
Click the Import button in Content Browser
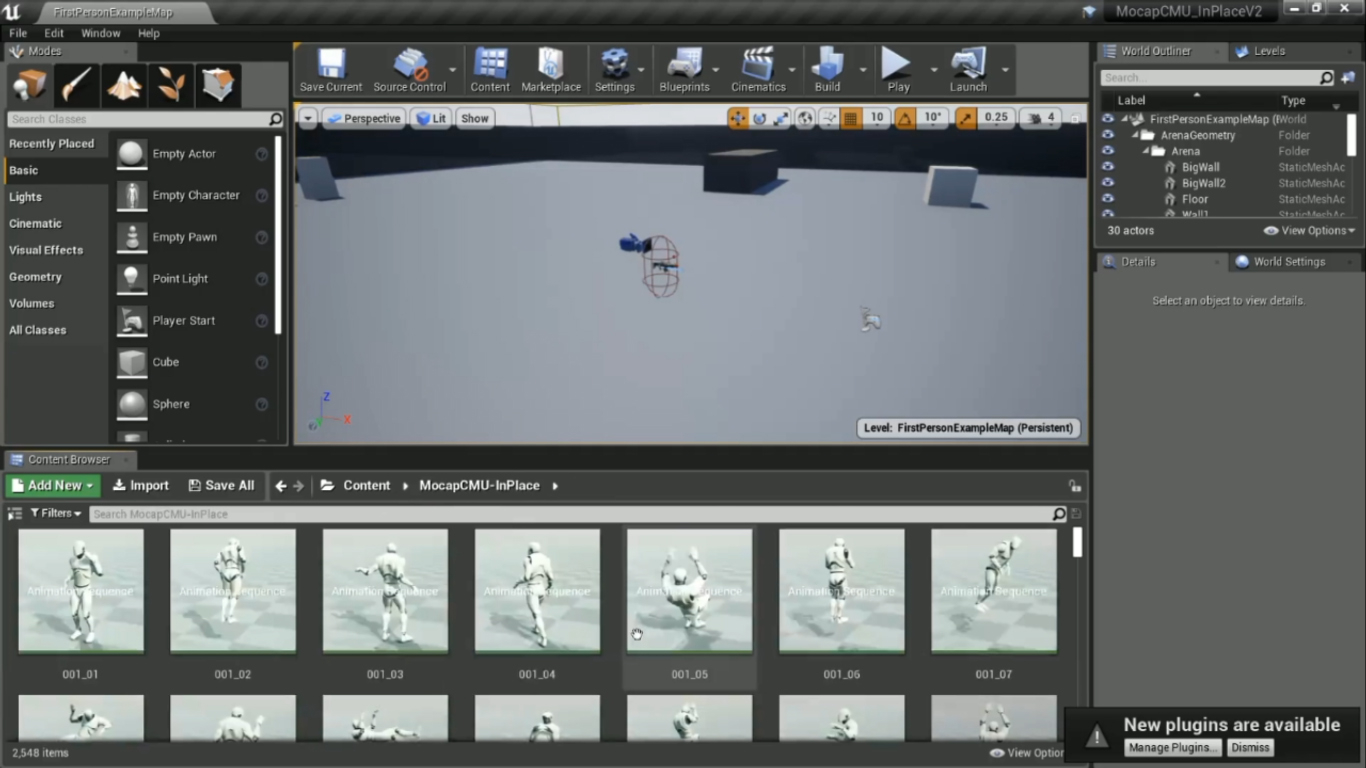click(x=140, y=485)
